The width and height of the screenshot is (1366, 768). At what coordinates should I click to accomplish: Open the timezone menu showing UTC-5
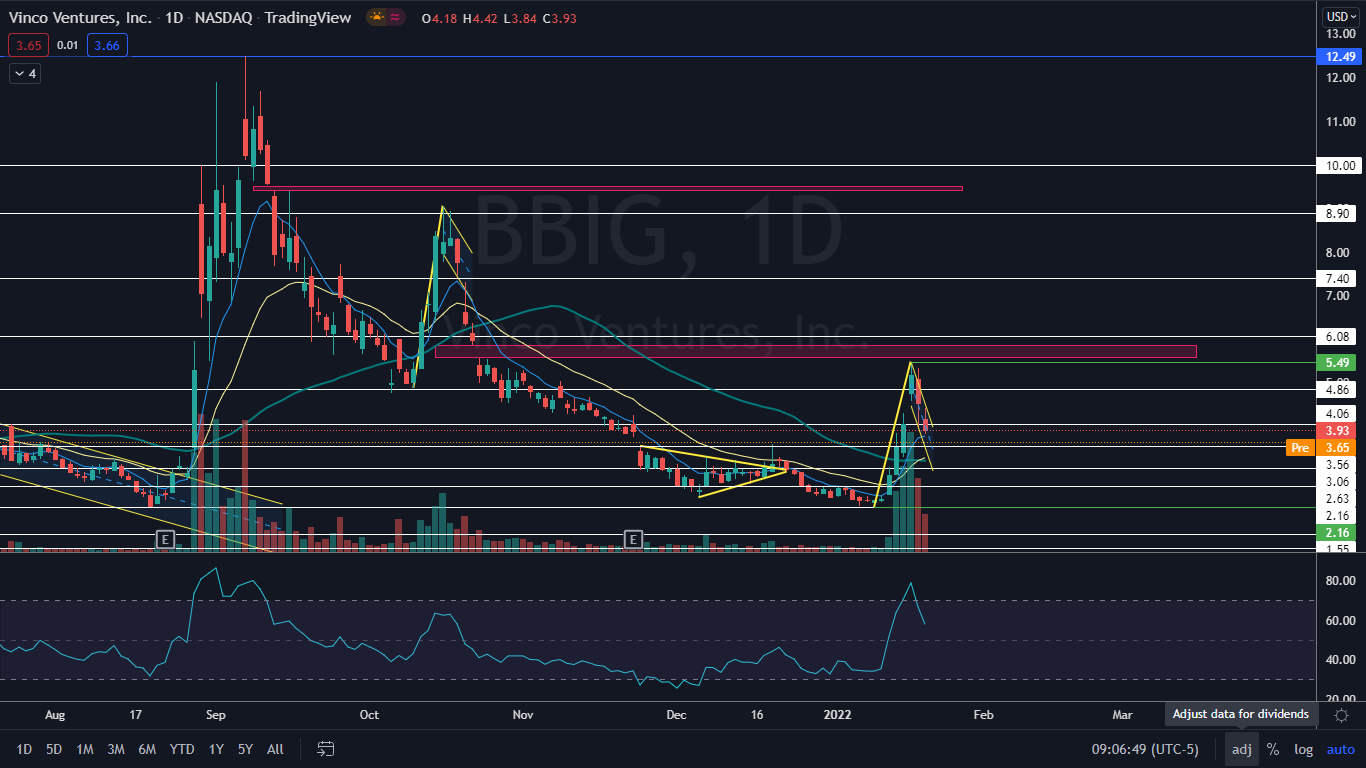[1145, 749]
